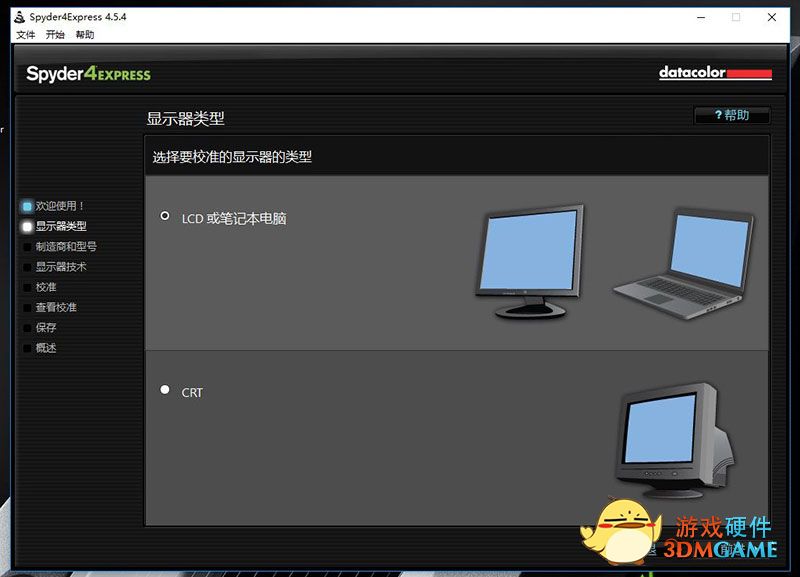
Task: Select the LCD 或笔记本电脑 radio button
Action: click(x=165, y=216)
